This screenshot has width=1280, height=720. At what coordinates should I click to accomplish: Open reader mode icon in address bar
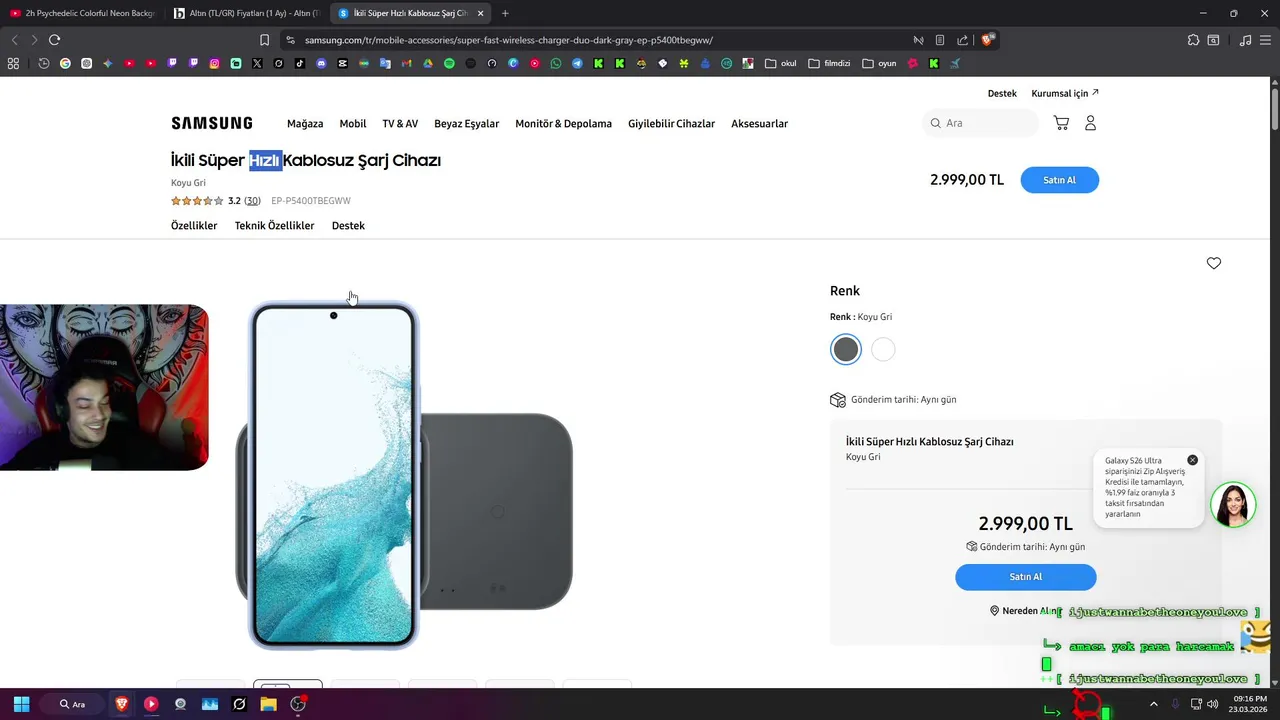pos(940,40)
